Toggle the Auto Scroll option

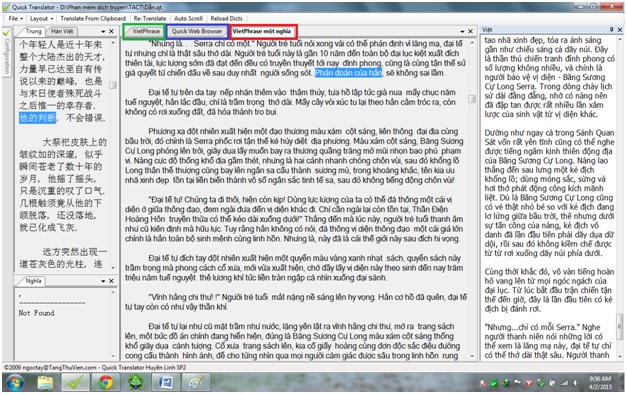(x=188, y=18)
